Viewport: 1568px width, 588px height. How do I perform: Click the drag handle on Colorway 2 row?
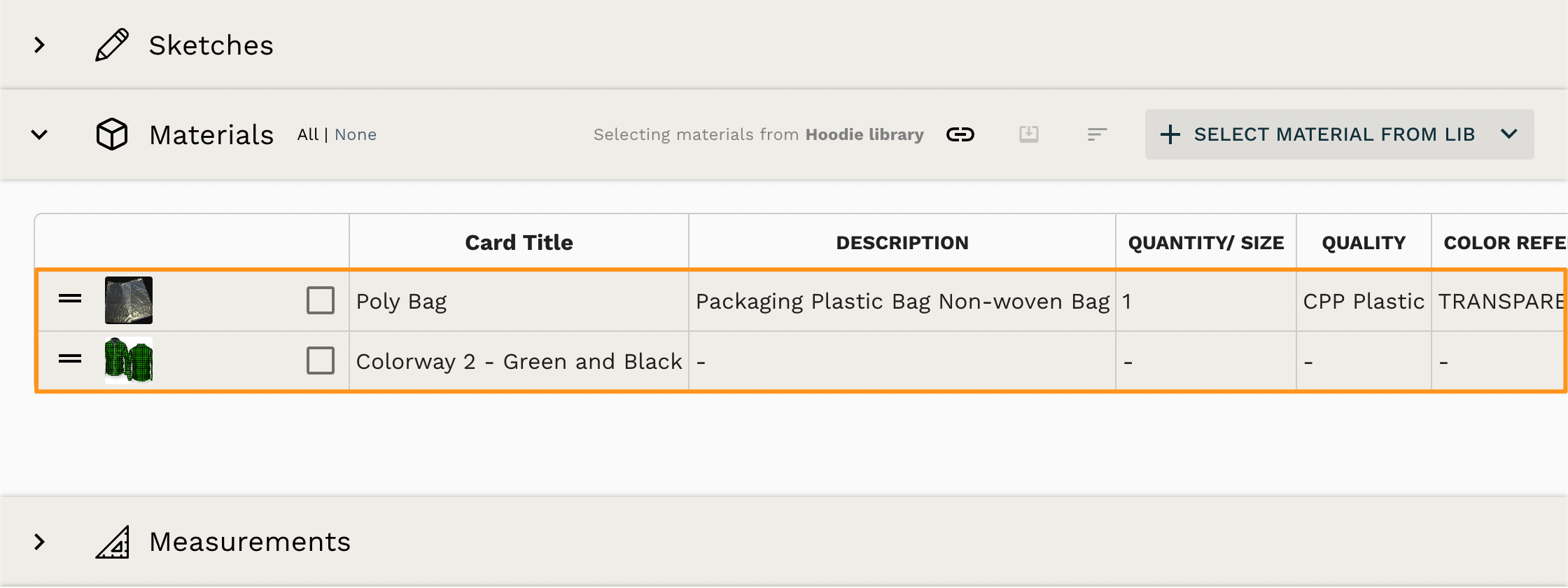[70, 360]
